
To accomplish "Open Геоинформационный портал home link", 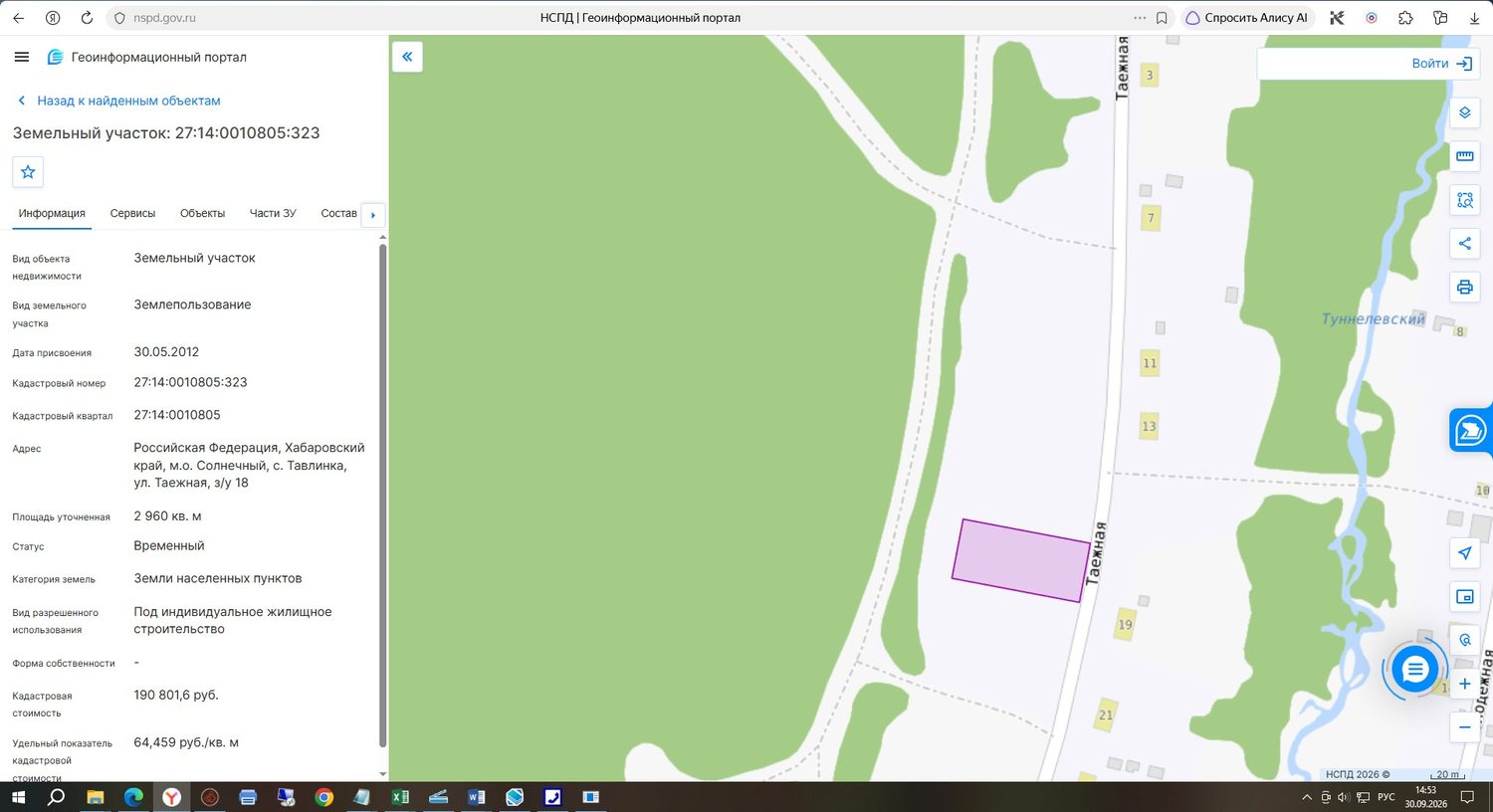I will (x=147, y=57).
